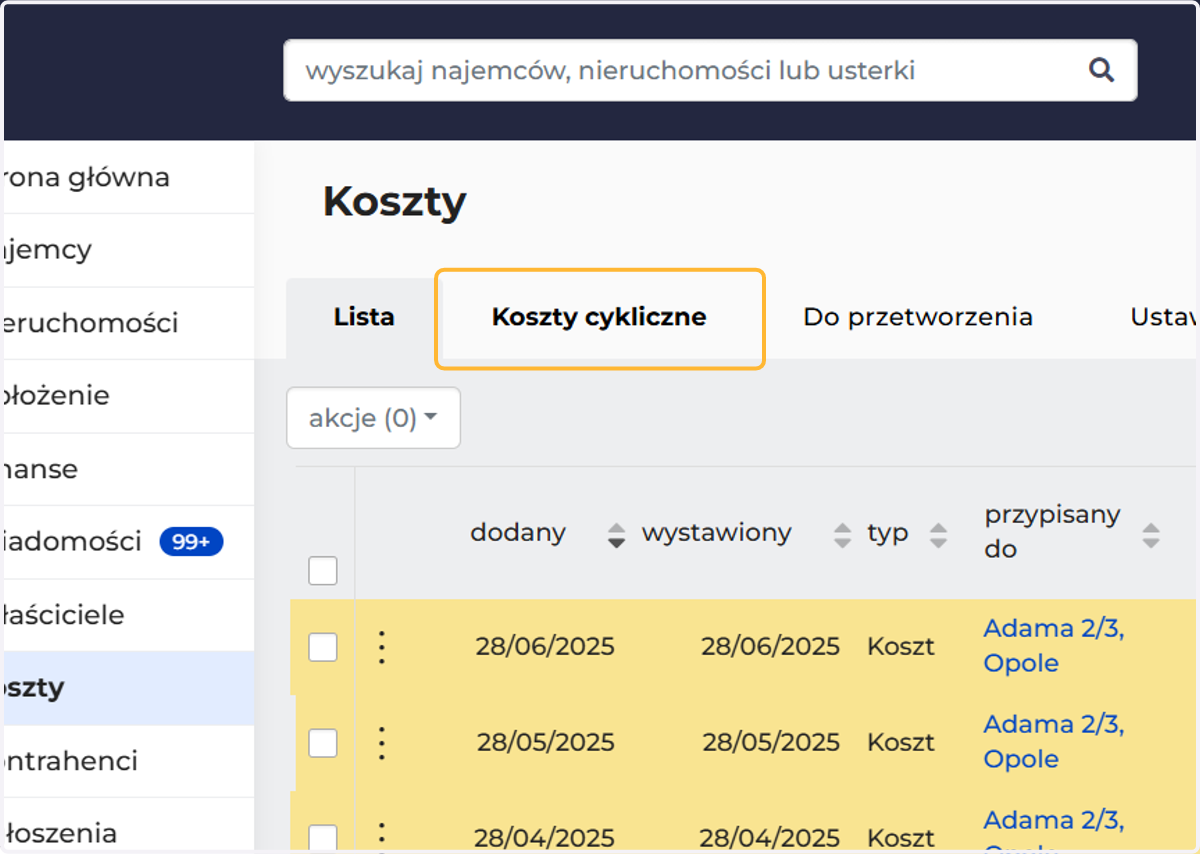
Task: Select Koszty in the sidebar
Action: point(129,688)
